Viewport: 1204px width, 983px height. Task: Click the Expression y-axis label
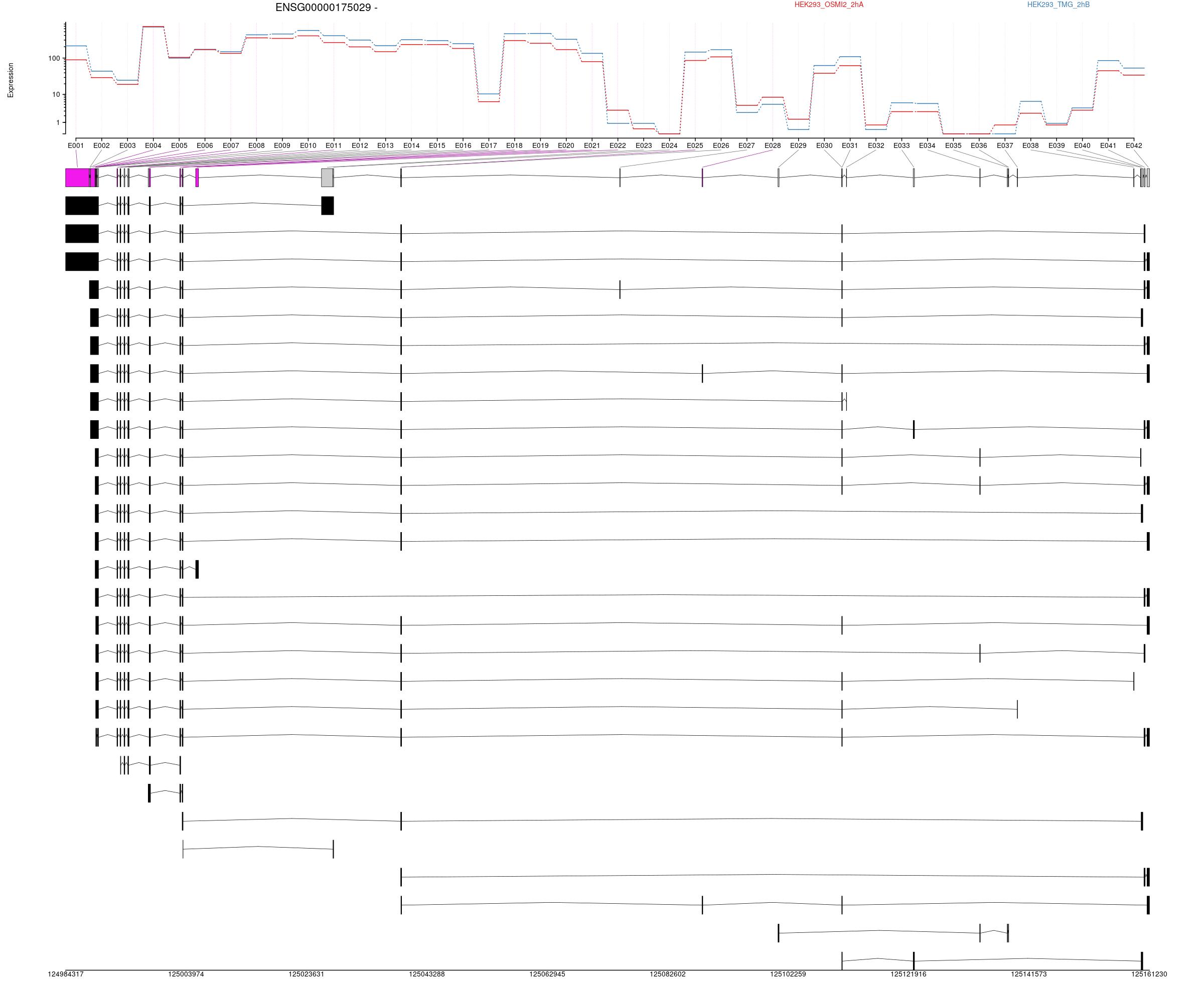click(10, 80)
